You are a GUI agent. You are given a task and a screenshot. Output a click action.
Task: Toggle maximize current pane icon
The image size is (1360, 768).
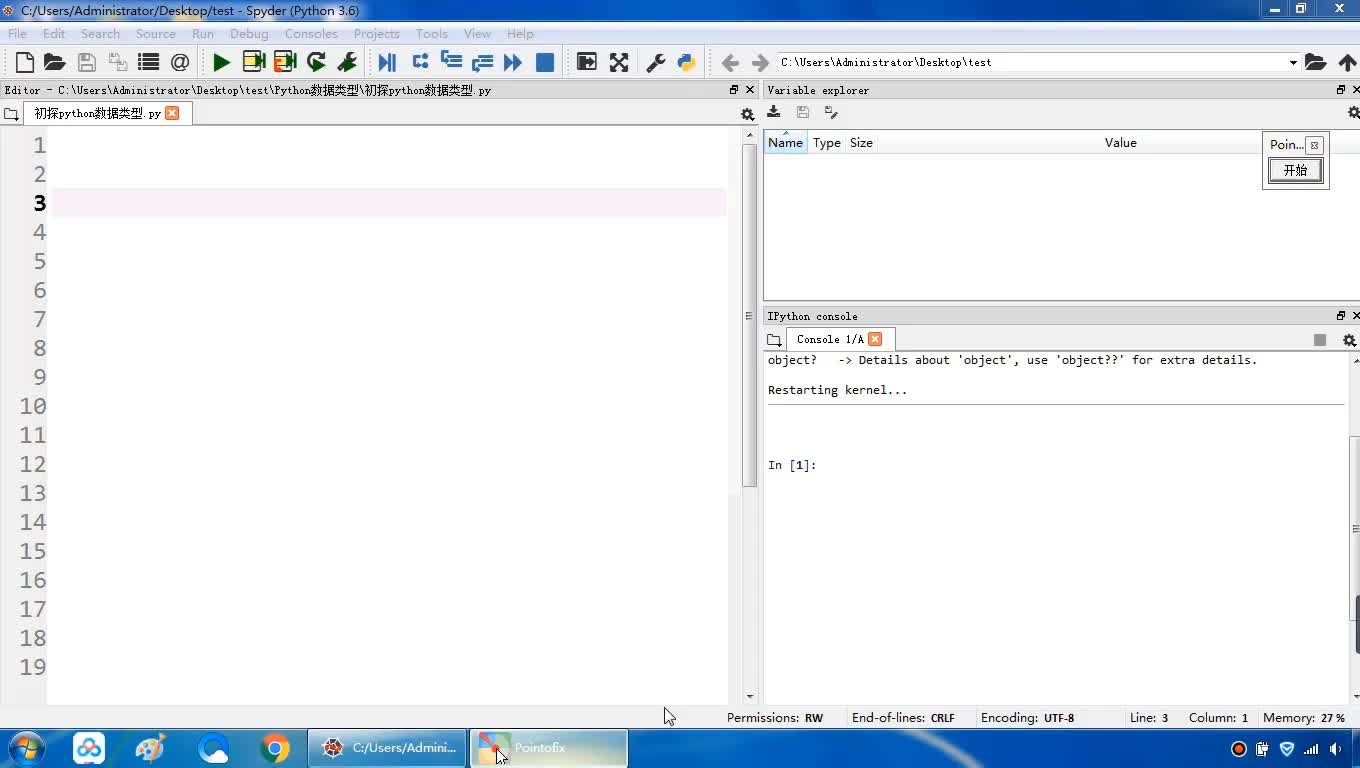click(x=587, y=62)
